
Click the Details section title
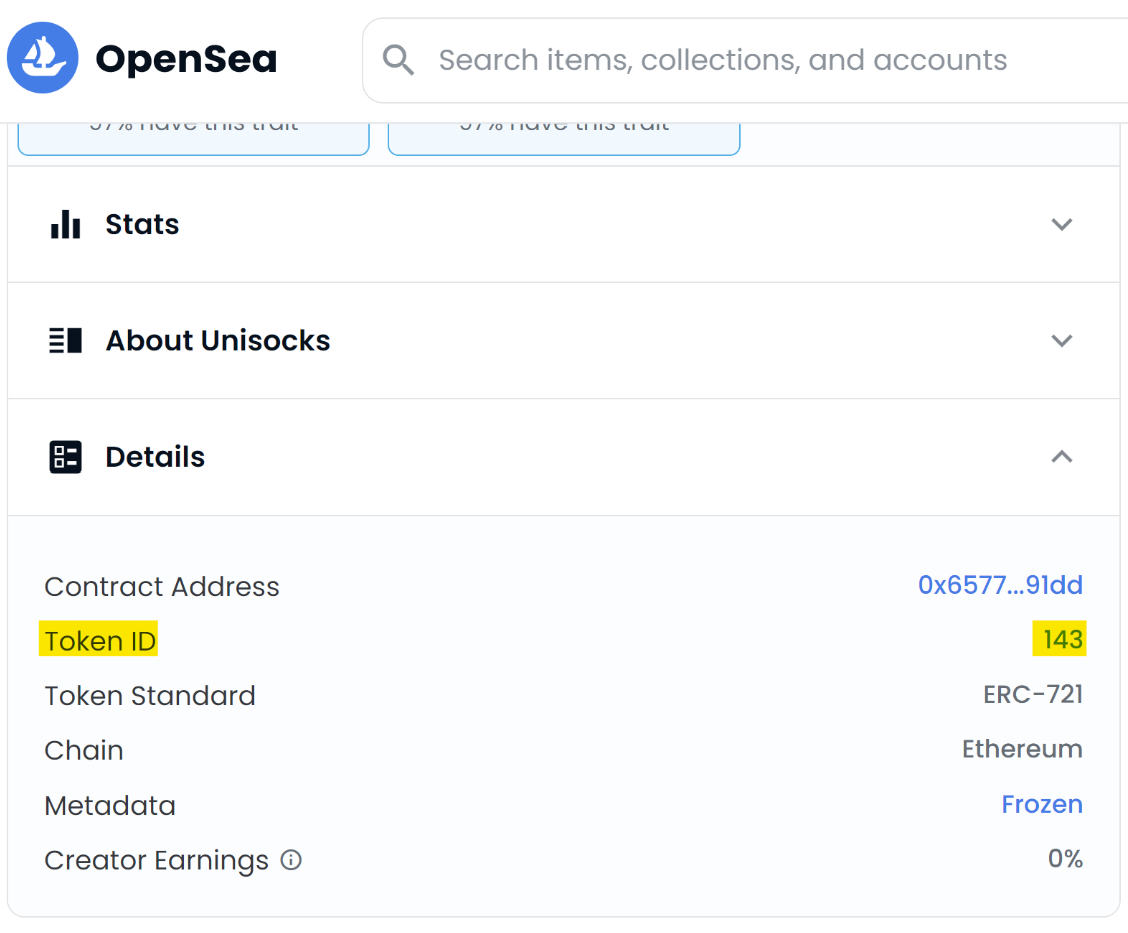155,458
